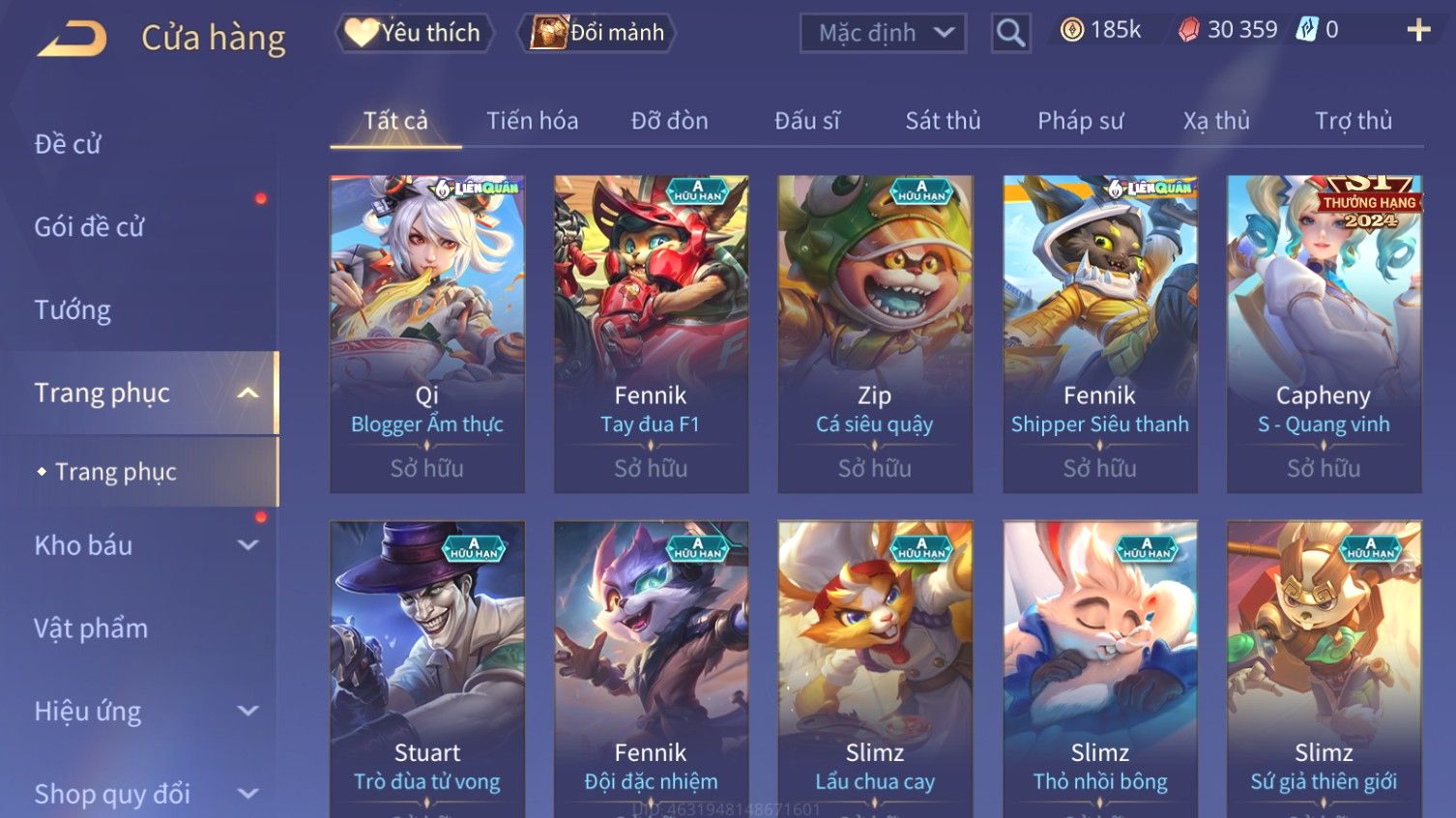
Task: Switch to the Tiến hóa tab
Action: click(x=532, y=121)
